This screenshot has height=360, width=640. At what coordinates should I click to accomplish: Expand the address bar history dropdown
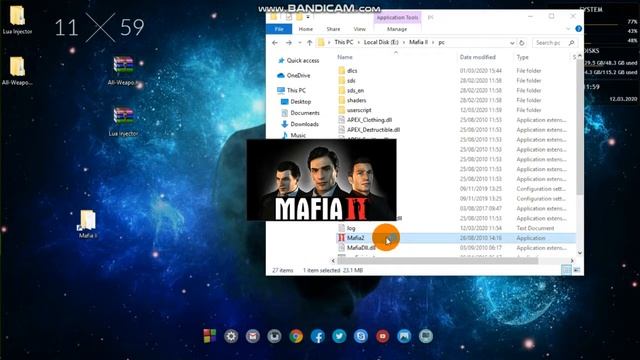click(512, 43)
